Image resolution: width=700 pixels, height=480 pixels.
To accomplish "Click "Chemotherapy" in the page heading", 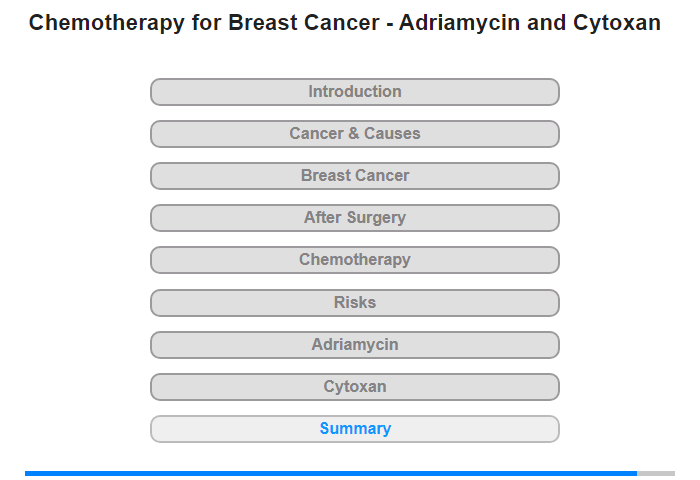I will [x=106, y=23].
